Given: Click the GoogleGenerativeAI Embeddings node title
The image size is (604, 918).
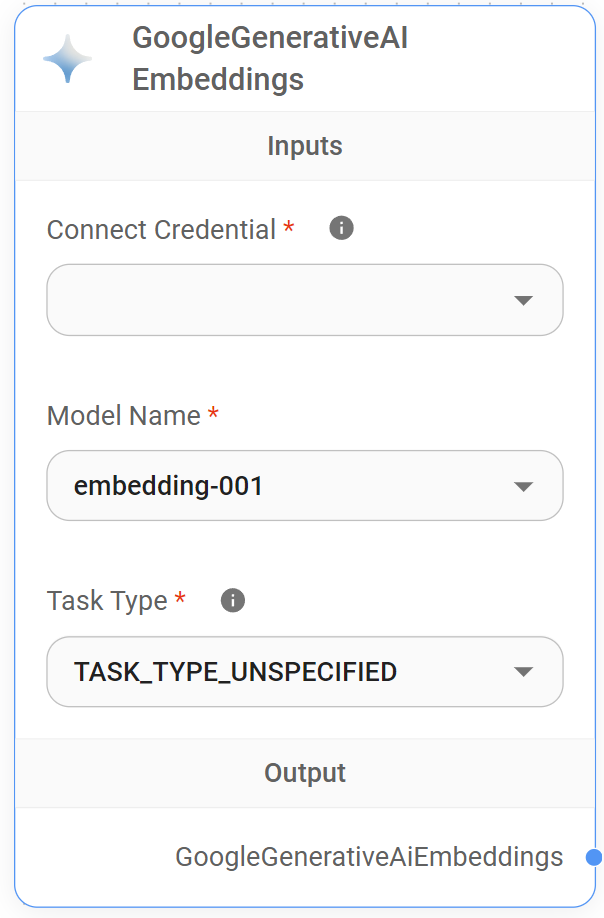Looking at the screenshot, I should [270, 58].
